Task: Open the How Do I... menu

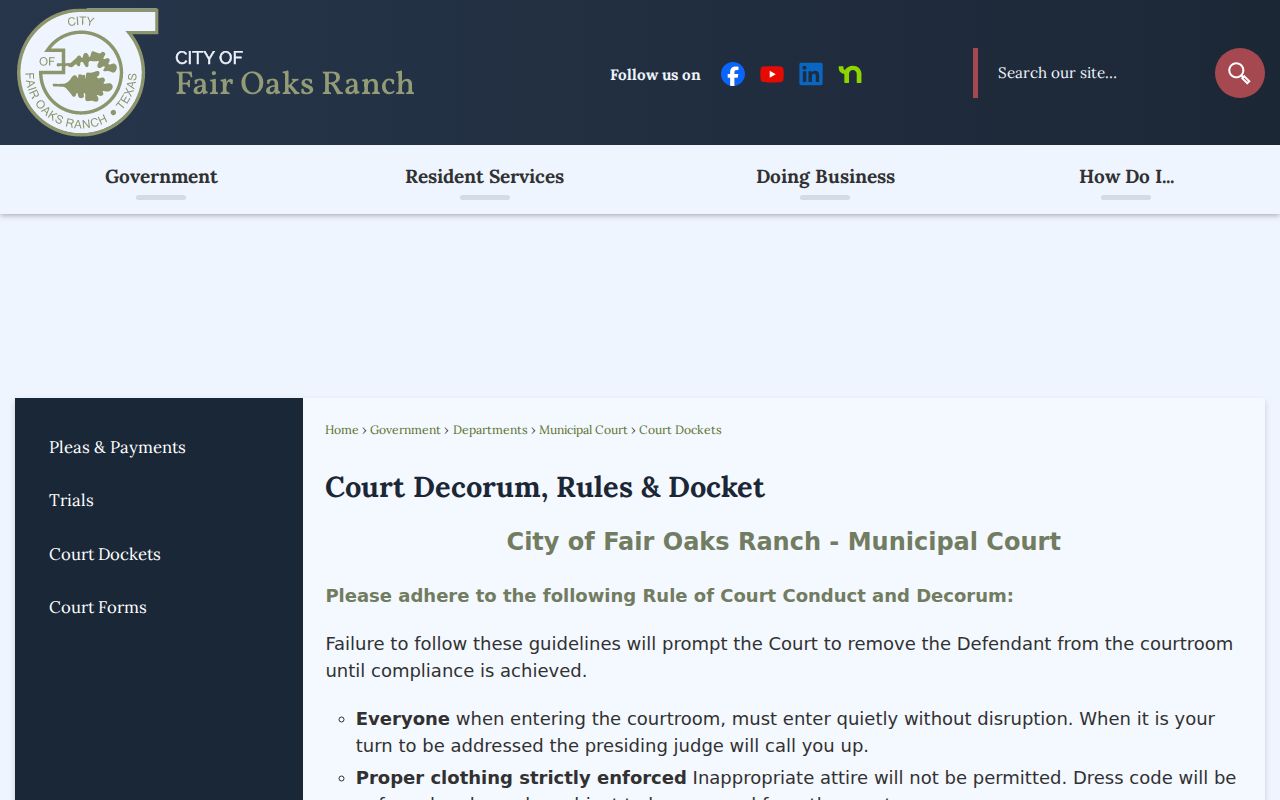Action: (1126, 177)
